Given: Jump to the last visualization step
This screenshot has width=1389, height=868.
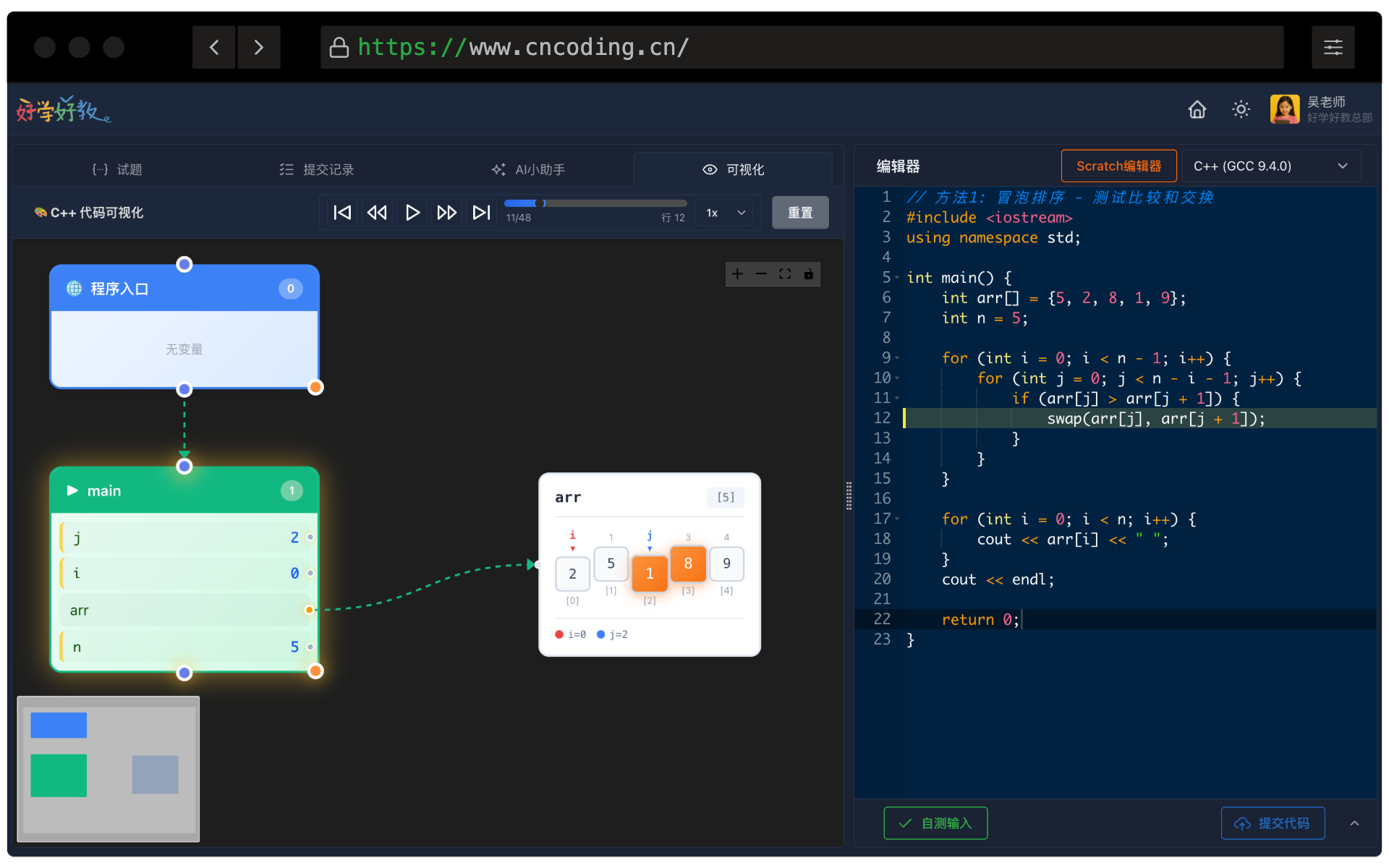Looking at the screenshot, I should (x=481, y=213).
